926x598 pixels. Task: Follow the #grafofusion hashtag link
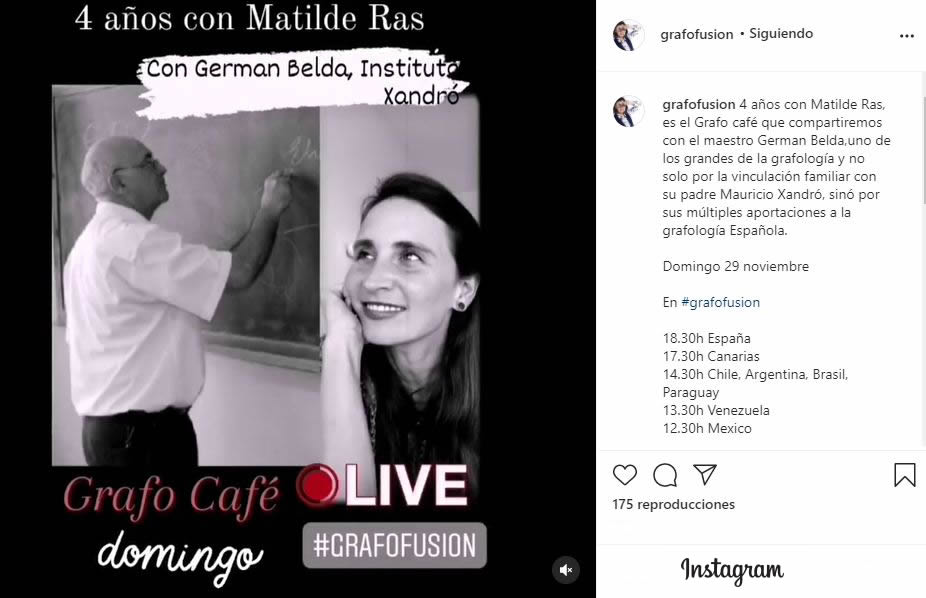point(720,302)
